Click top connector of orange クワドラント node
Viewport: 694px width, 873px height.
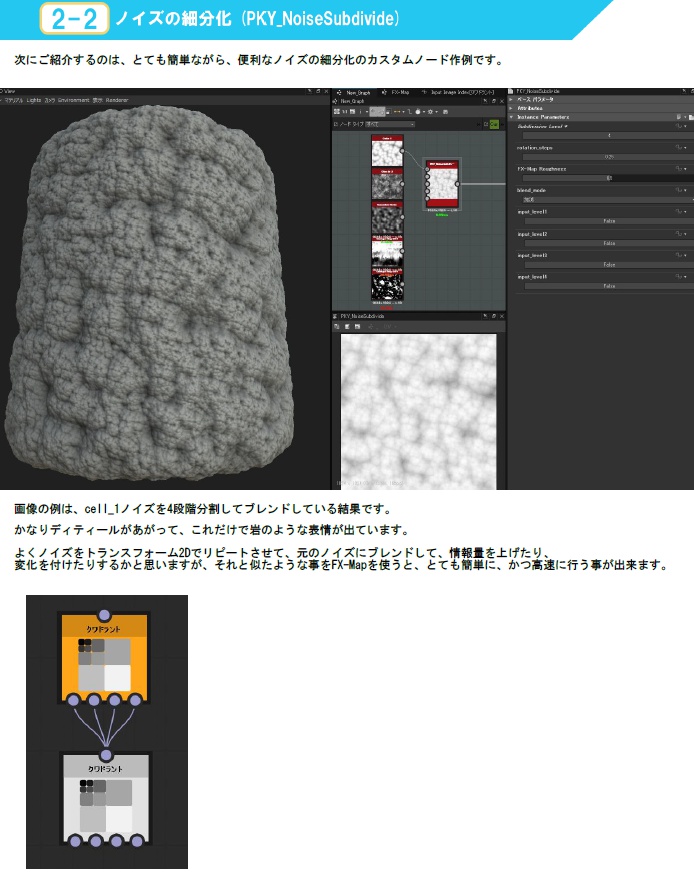click(x=104, y=615)
